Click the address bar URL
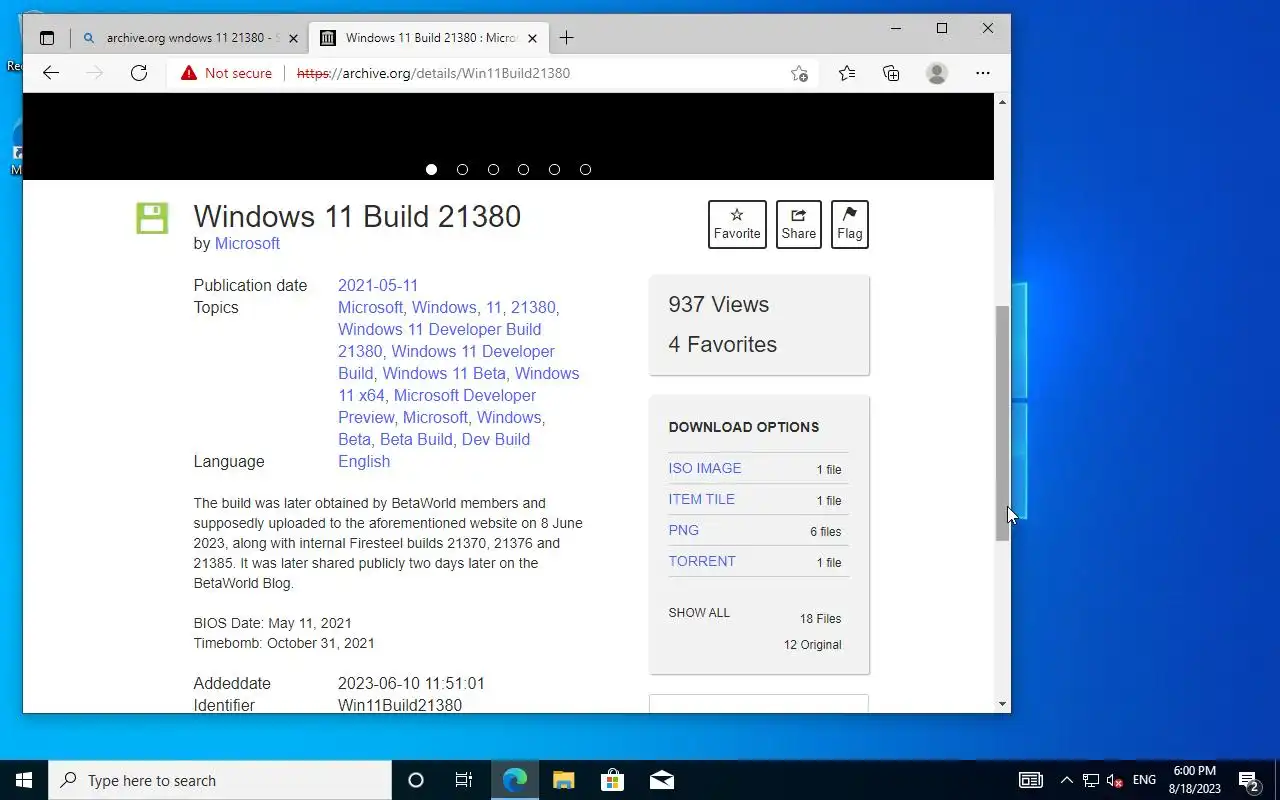Image resolution: width=1280 pixels, height=800 pixels. point(434,73)
